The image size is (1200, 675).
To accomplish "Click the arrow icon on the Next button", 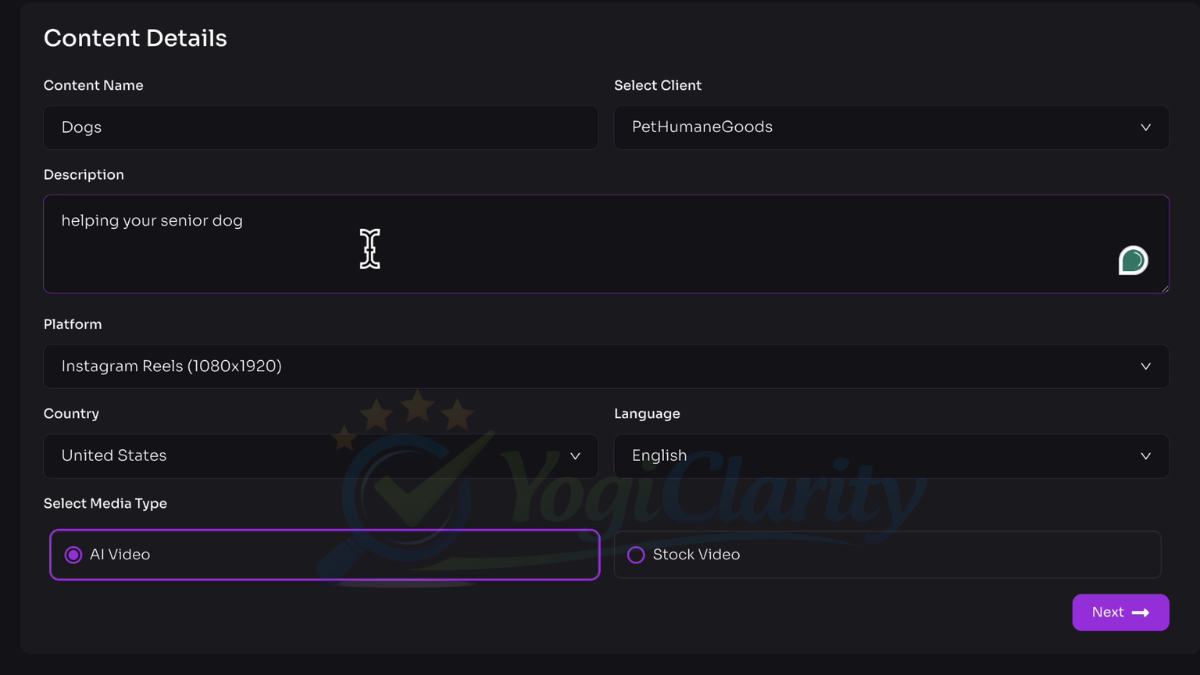I will tap(1140, 613).
